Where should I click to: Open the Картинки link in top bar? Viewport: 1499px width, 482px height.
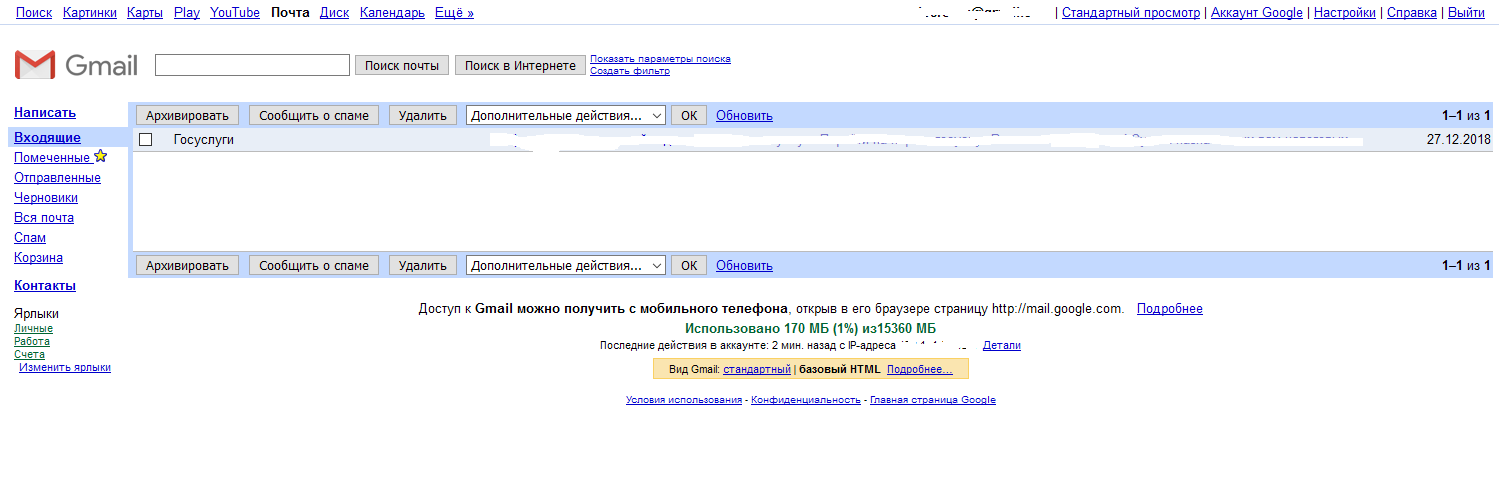tap(89, 13)
